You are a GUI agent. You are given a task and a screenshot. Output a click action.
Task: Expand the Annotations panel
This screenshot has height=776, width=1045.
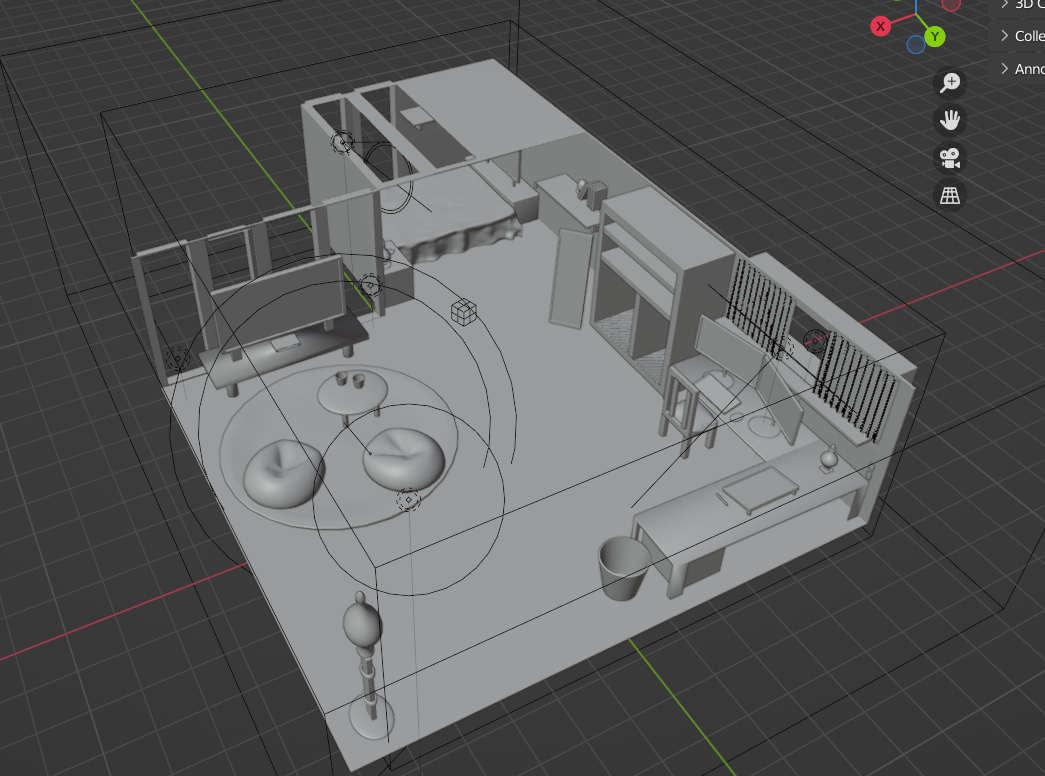1005,69
